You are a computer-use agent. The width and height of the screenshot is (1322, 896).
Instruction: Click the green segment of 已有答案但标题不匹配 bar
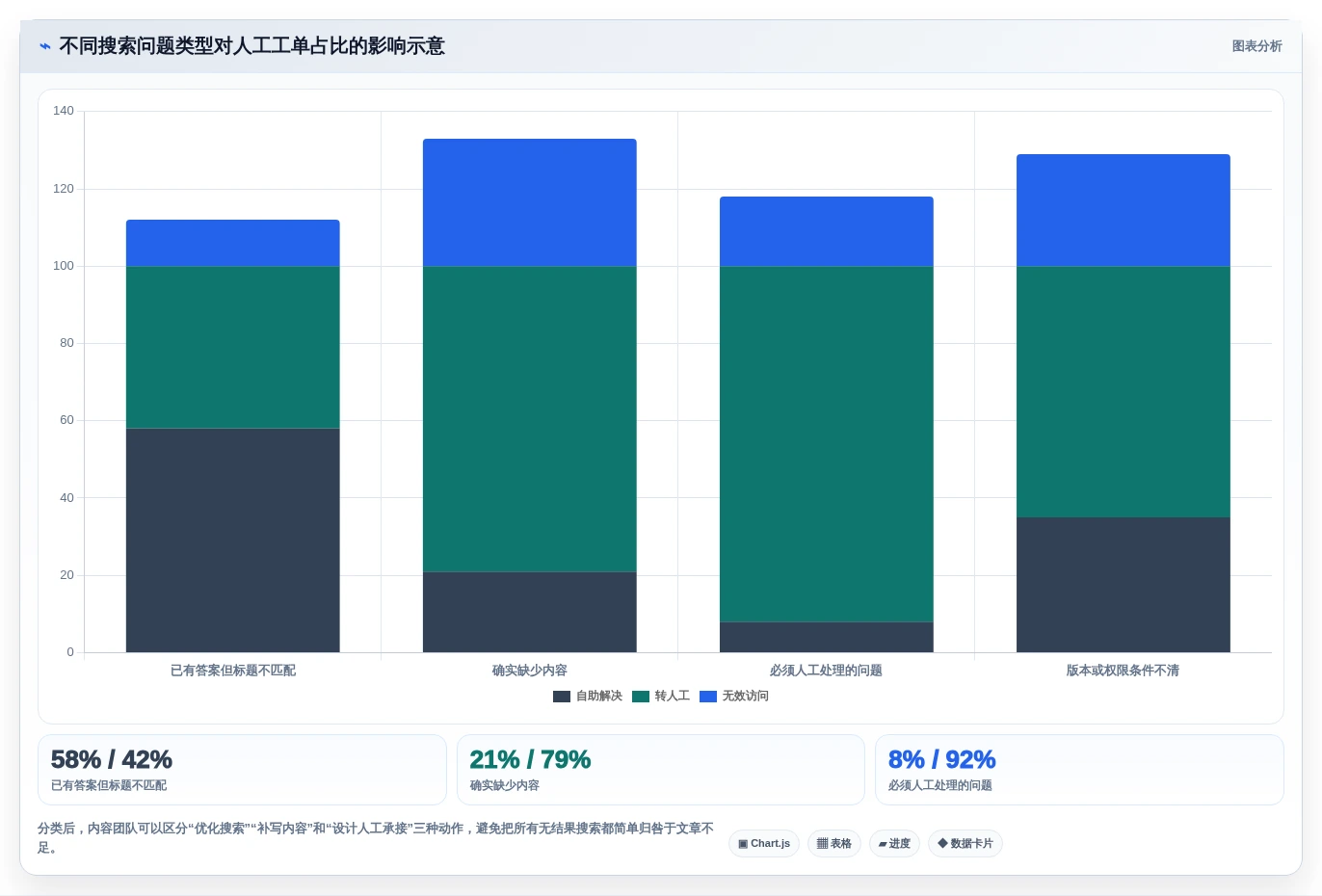[233, 347]
